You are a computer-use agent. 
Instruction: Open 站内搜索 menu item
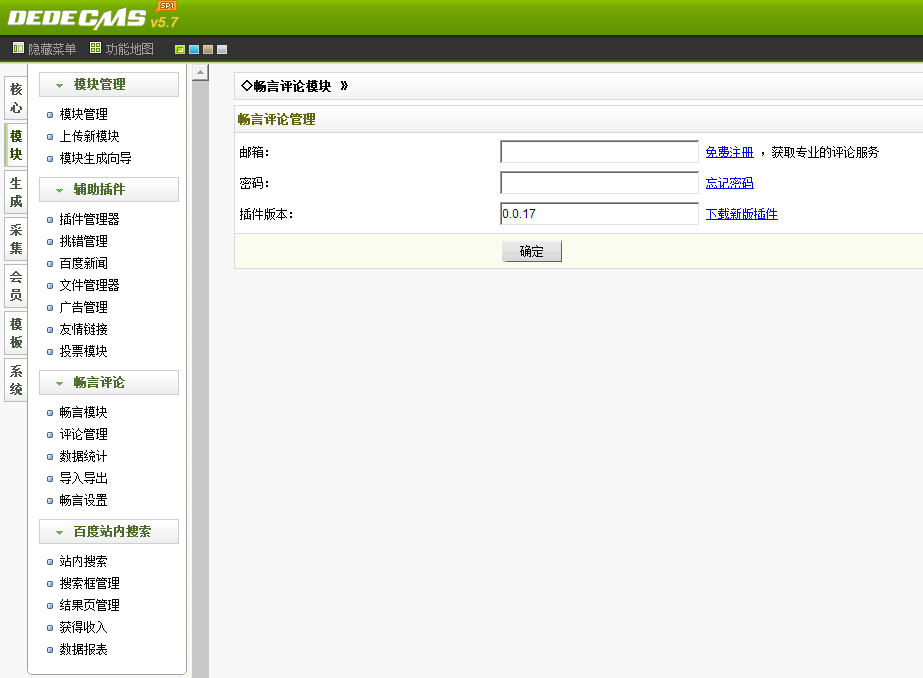(x=84, y=561)
